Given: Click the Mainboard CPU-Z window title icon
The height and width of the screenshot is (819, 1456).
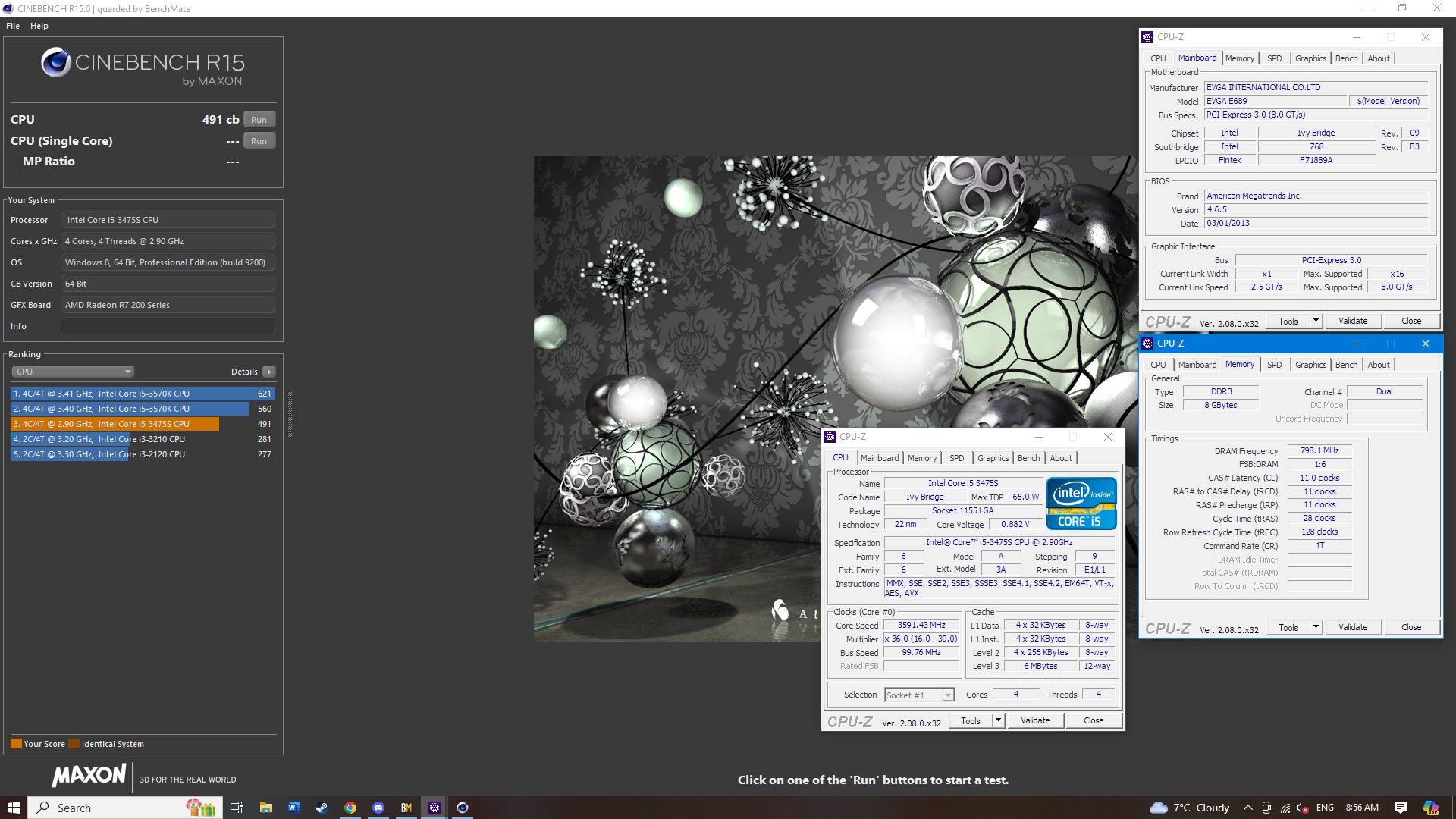Looking at the screenshot, I should tap(1147, 37).
